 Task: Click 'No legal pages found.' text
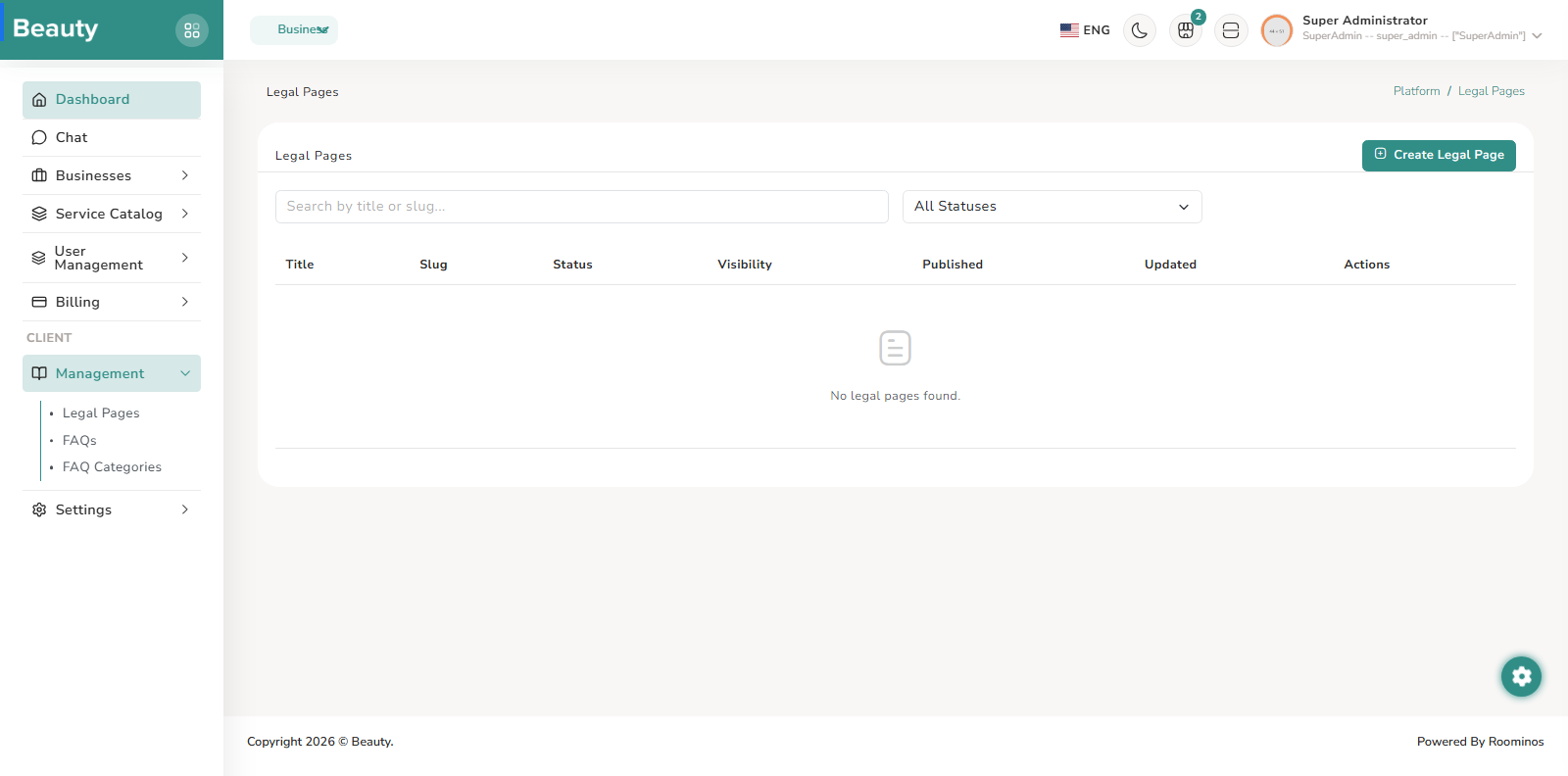click(x=895, y=396)
